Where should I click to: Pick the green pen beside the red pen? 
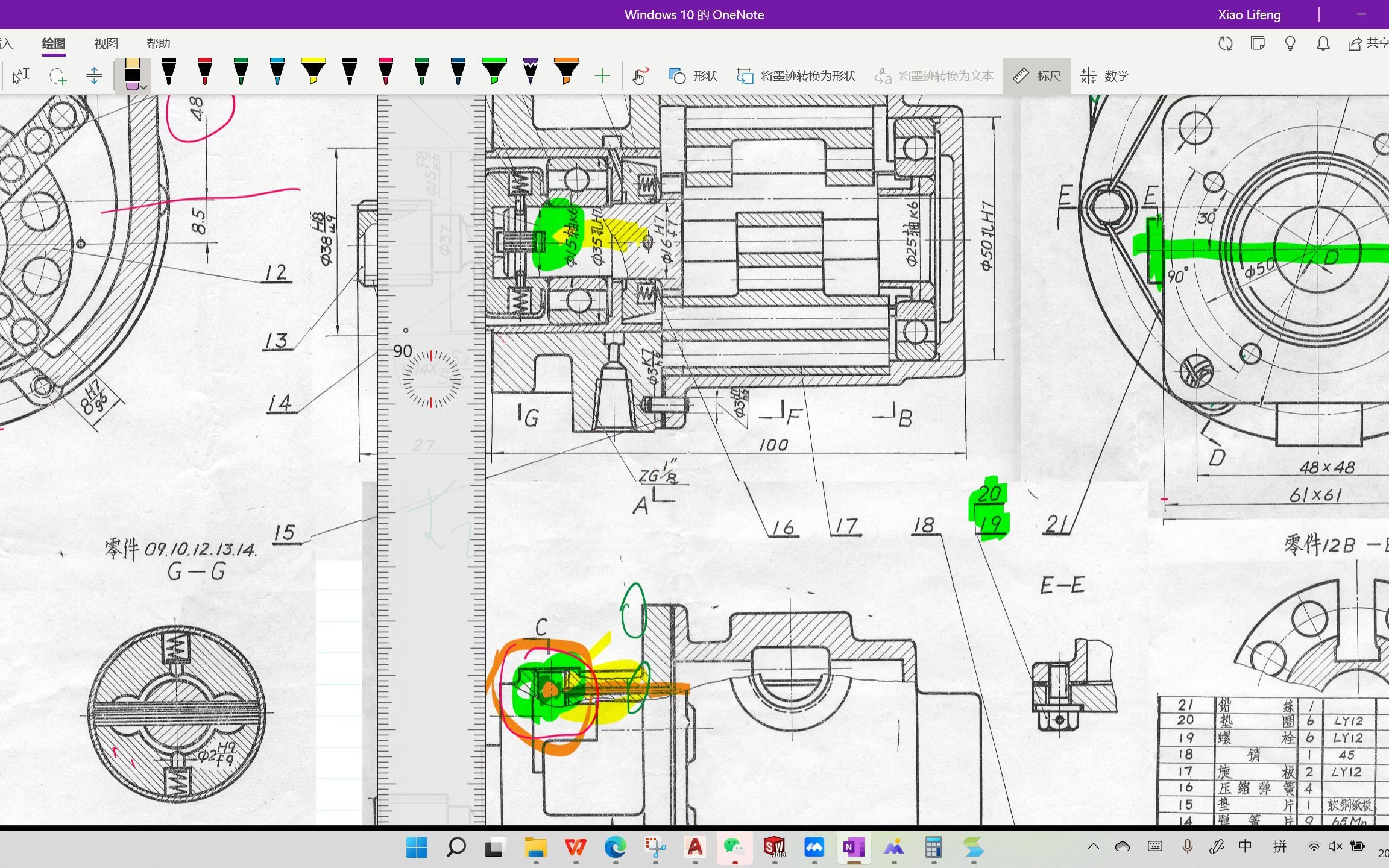(x=241, y=72)
